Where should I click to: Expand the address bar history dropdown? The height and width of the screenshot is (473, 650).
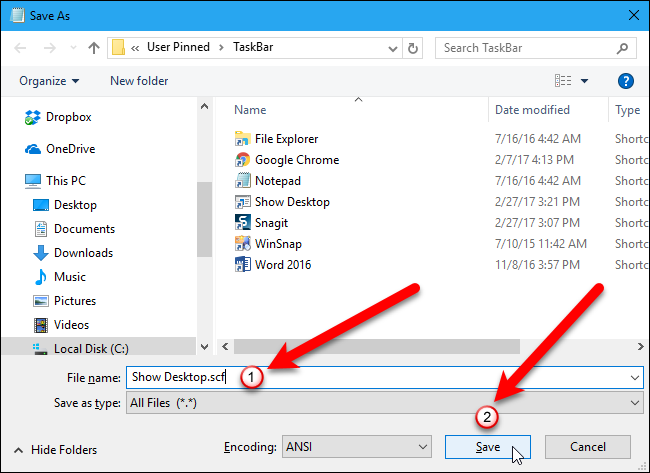(393, 49)
